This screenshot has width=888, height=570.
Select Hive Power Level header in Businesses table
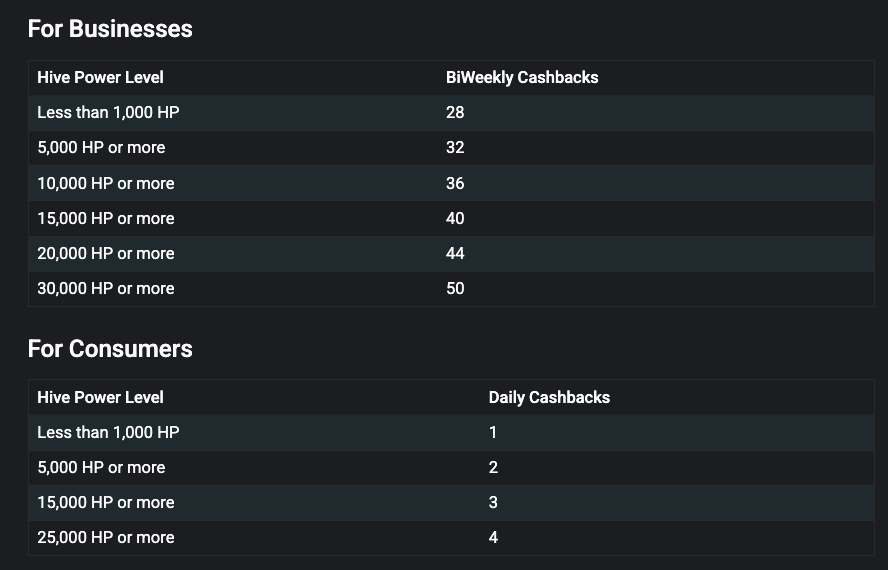click(100, 77)
